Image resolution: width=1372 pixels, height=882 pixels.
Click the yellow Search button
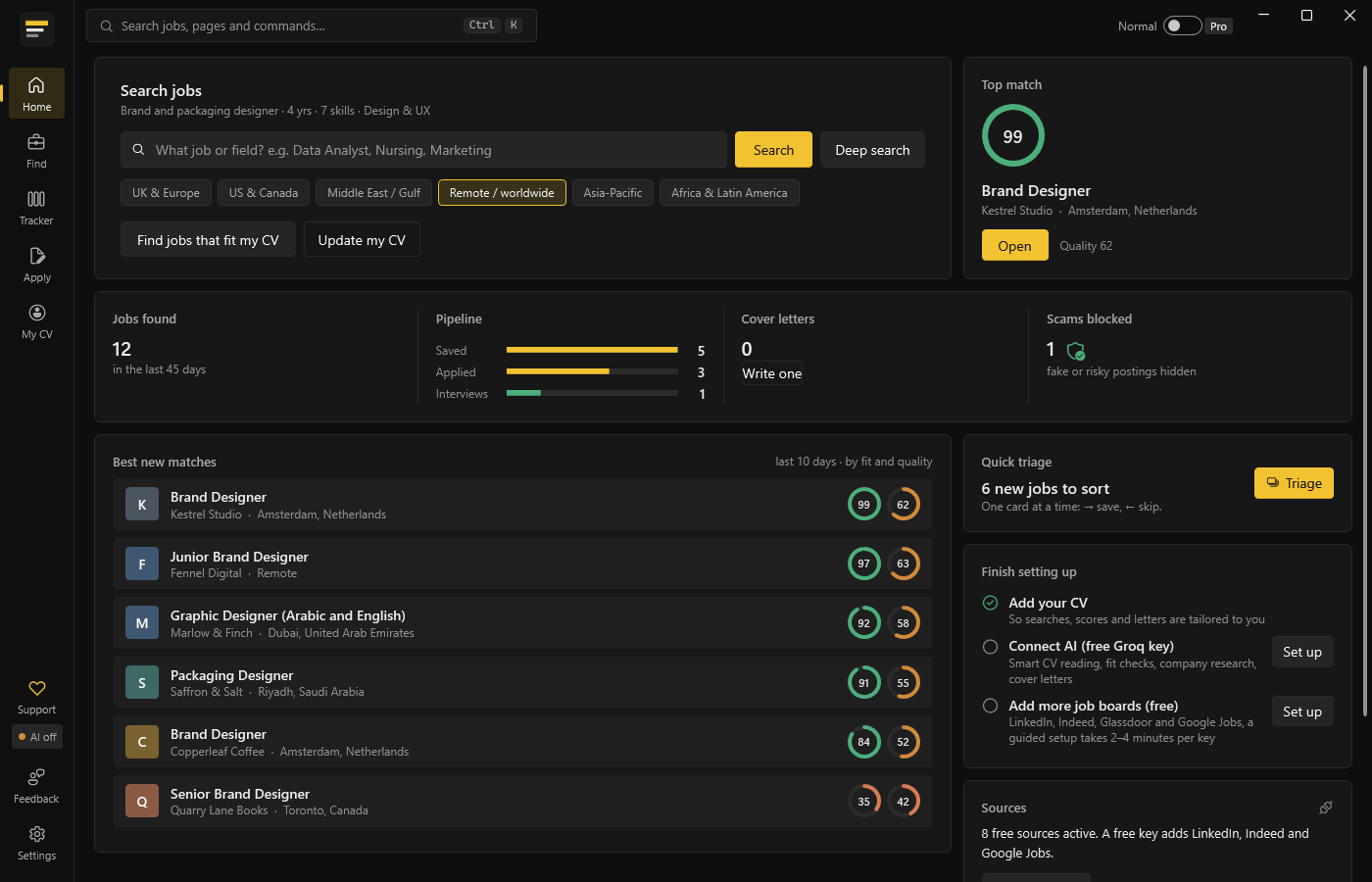click(x=773, y=150)
